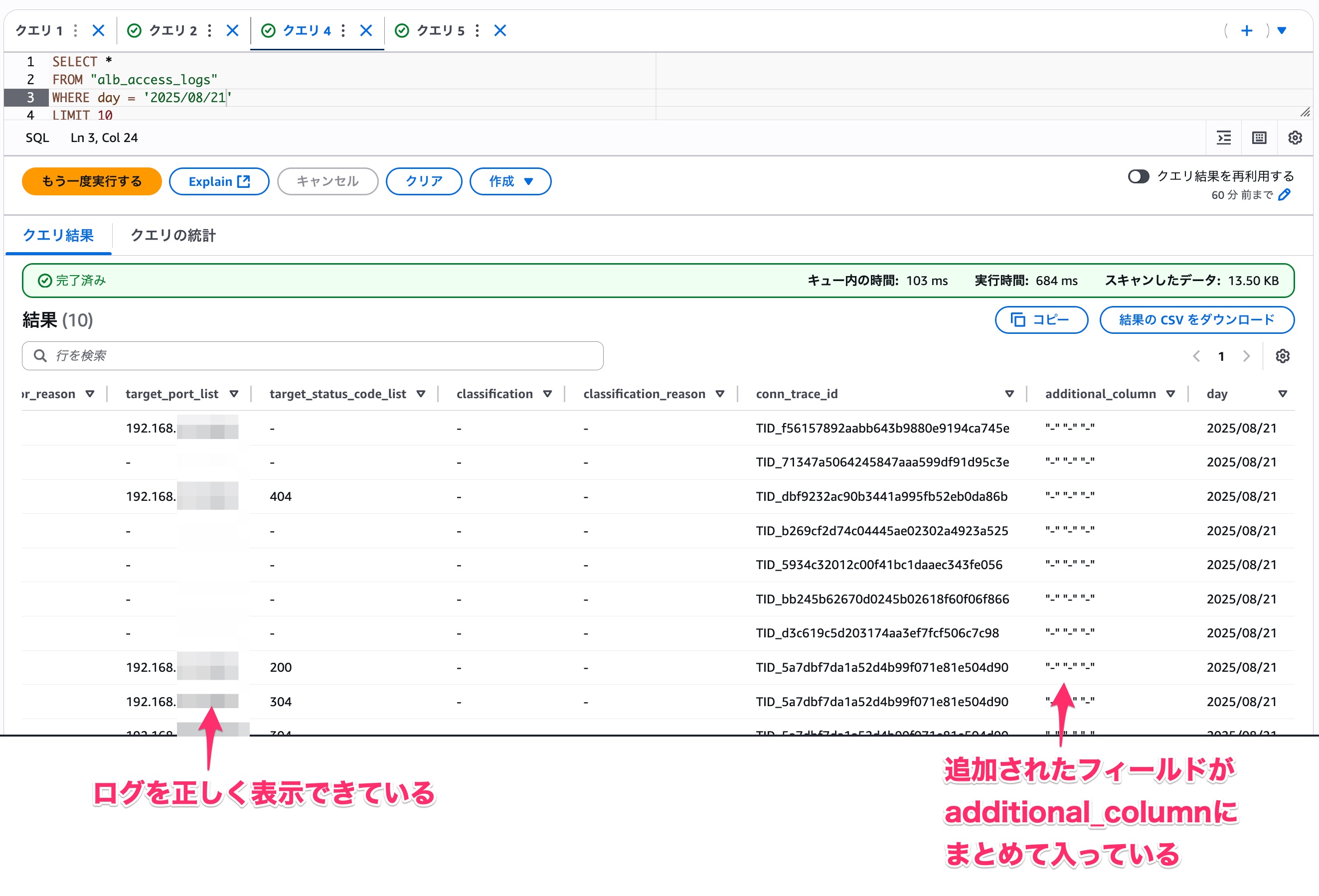1319x896 pixels.
Task: Focus the 行を検索 search field
Action: 313,356
